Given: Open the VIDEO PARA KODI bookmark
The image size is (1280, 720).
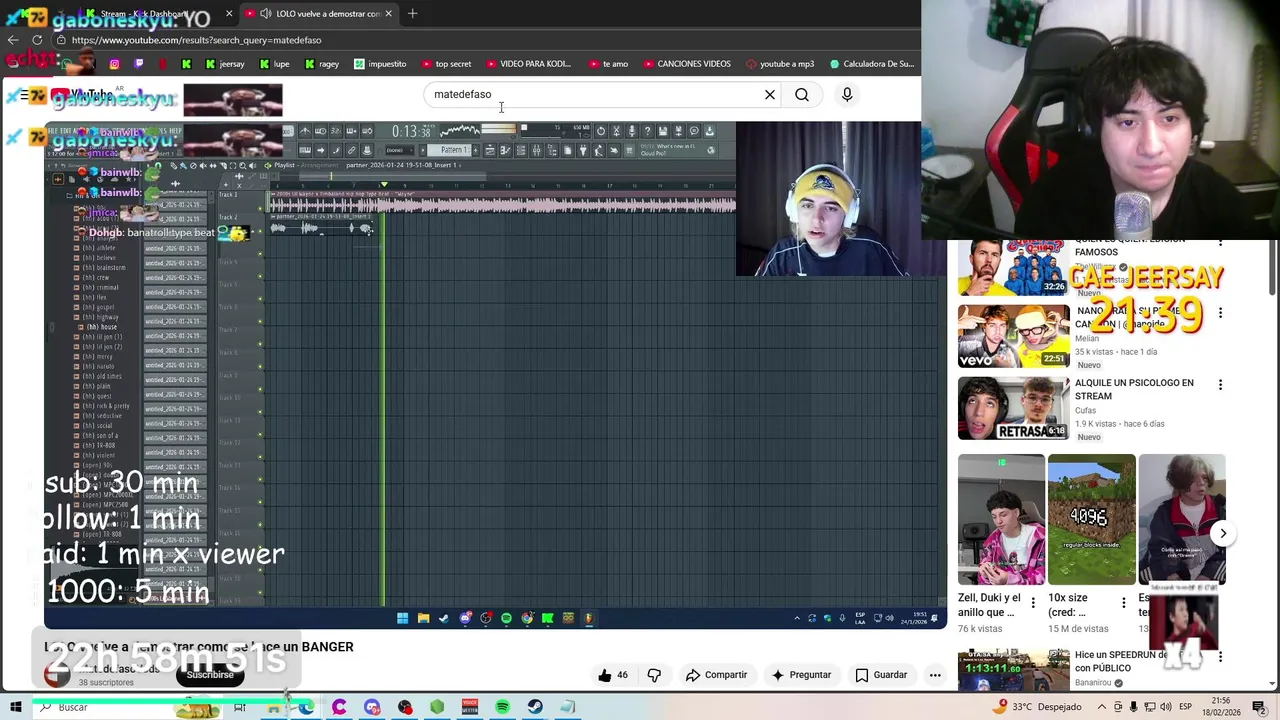Looking at the screenshot, I should click(x=528, y=64).
